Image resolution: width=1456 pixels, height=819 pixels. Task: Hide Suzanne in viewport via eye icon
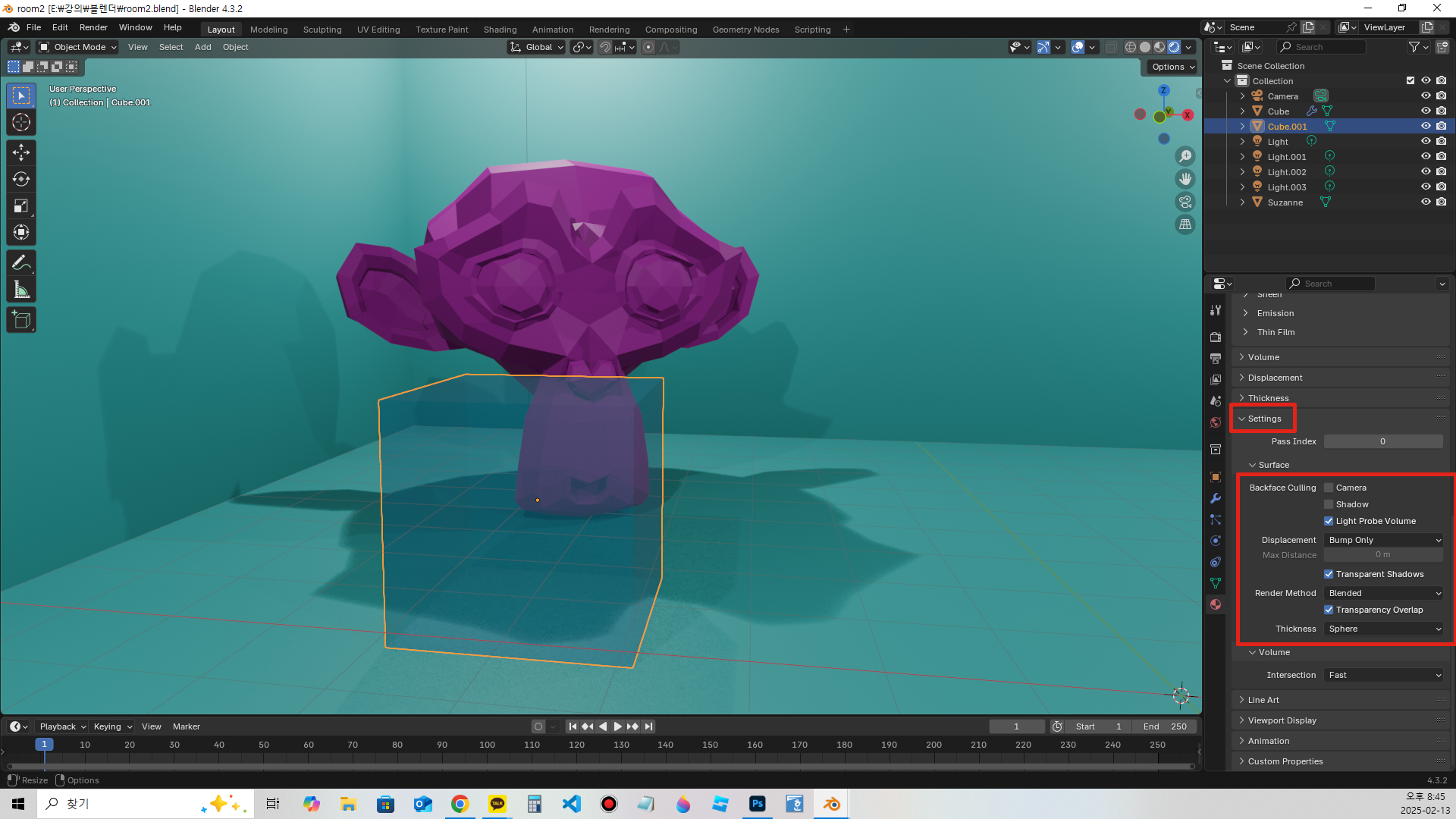coord(1426,202)
